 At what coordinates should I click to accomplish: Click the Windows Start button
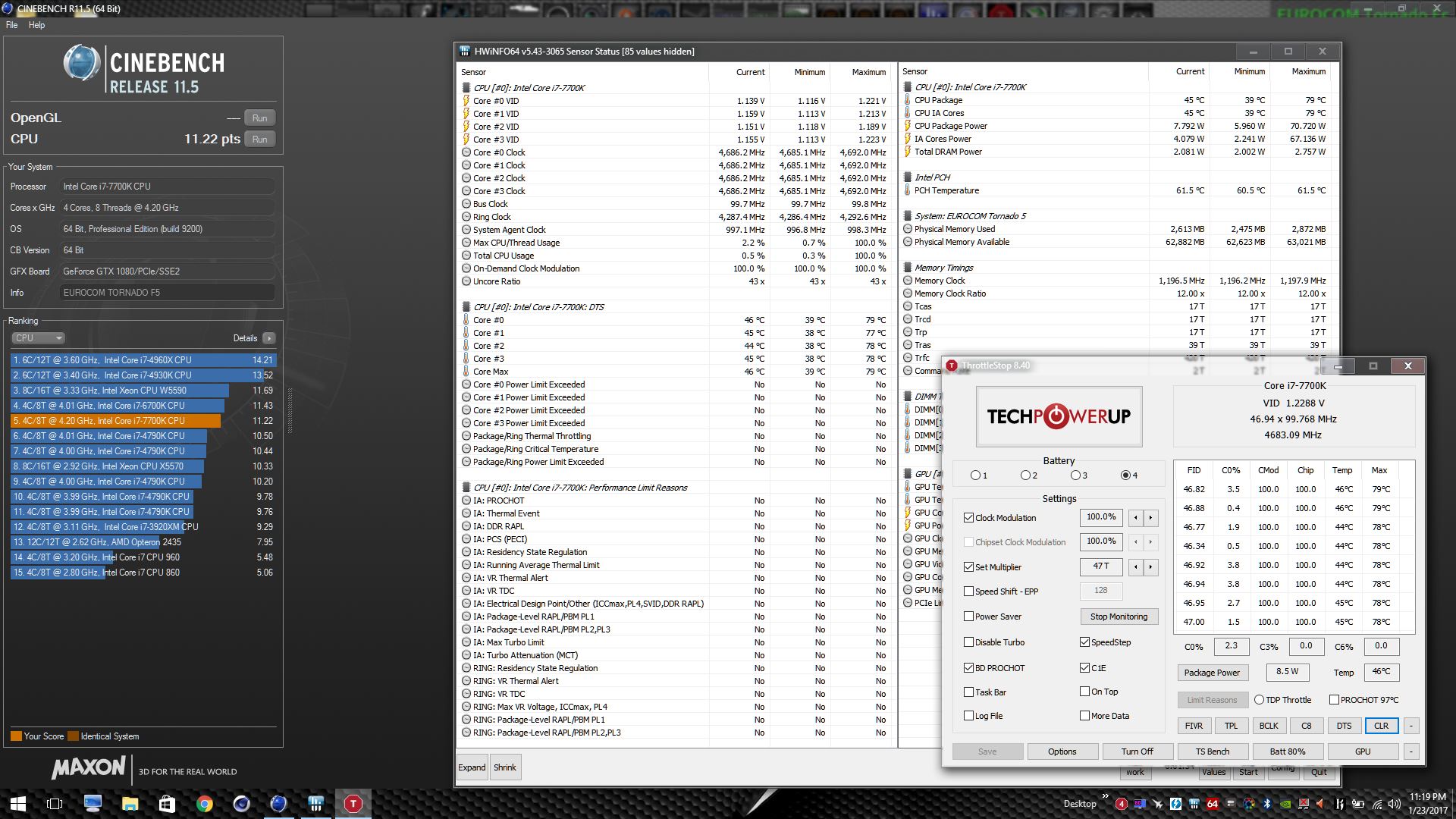pos(18,804)
